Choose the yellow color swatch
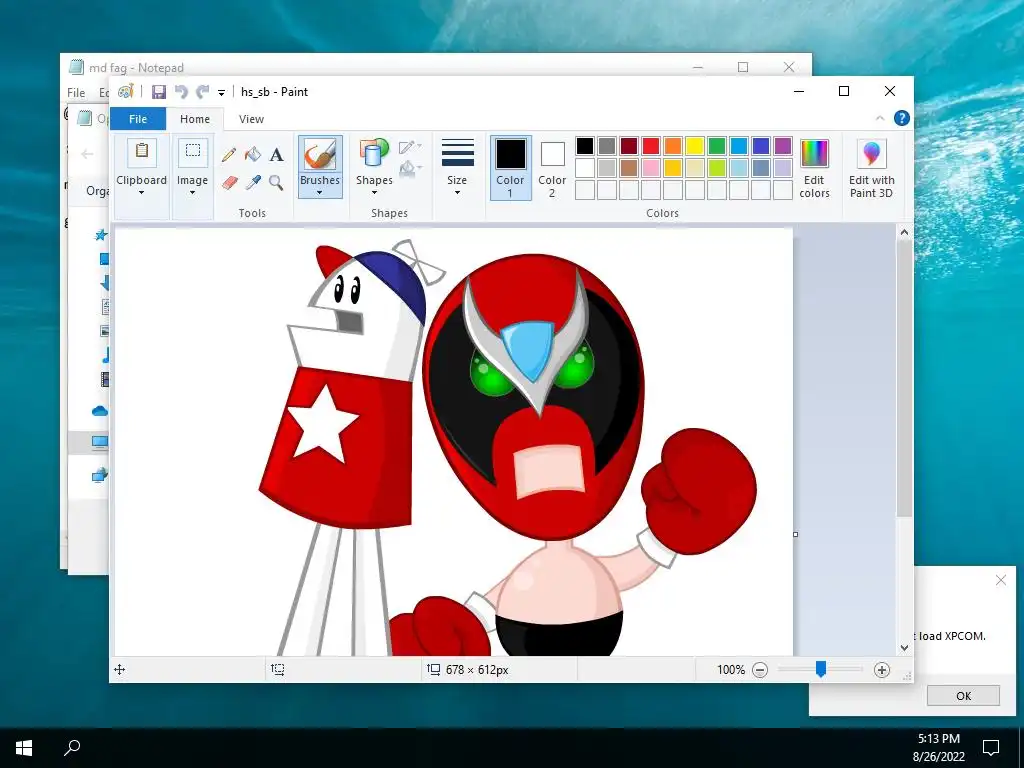Image resolution: width=1024 pixels, height=768 pixels. (695, 146)
